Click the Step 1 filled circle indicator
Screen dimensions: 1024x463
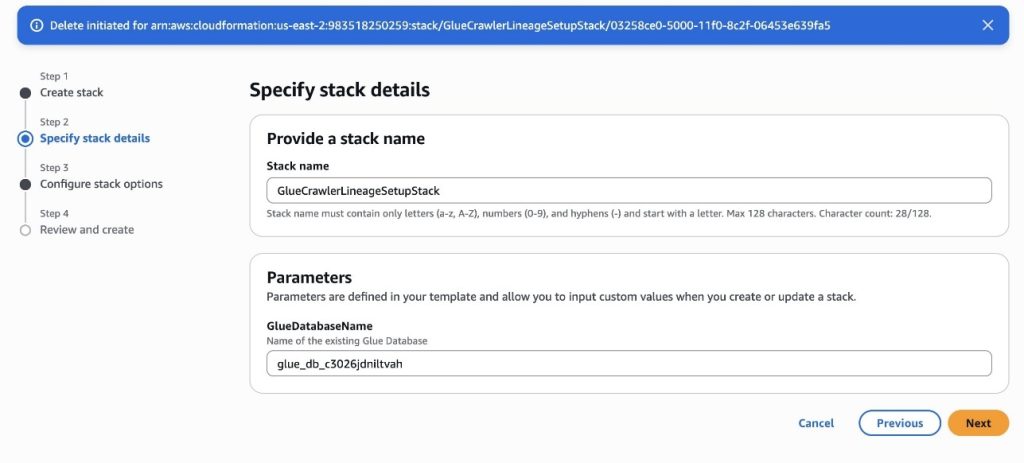point(25,93)
